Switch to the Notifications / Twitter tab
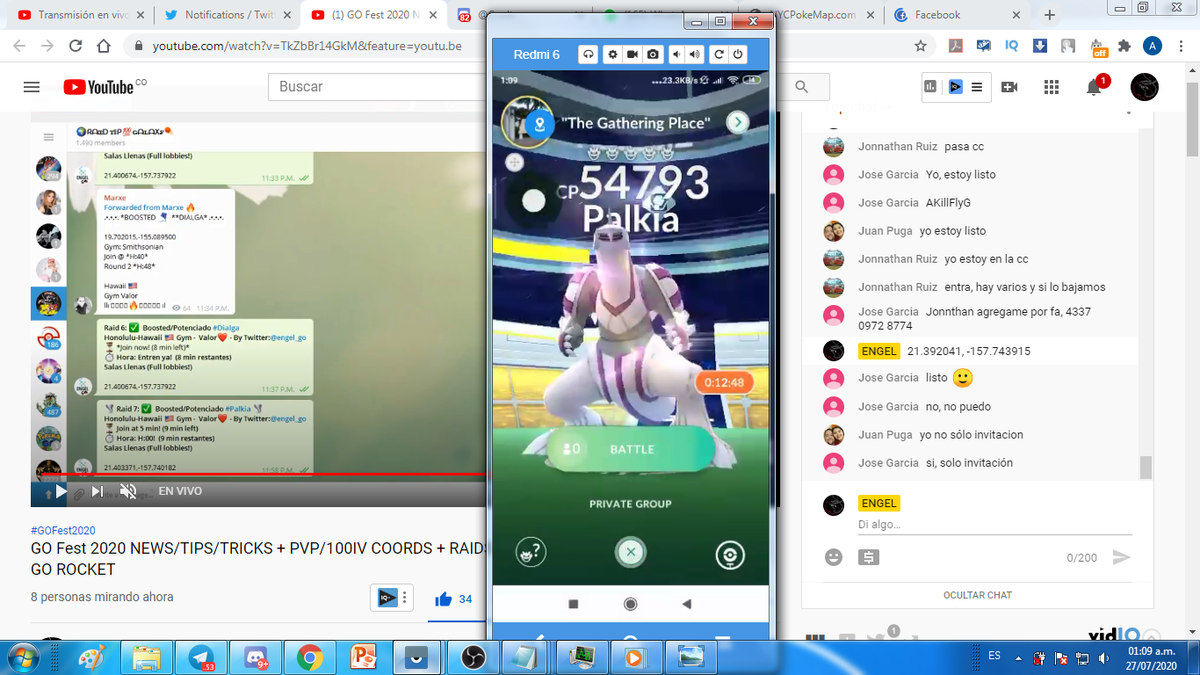Screen dimensions: 1200x675 [227, 15]
